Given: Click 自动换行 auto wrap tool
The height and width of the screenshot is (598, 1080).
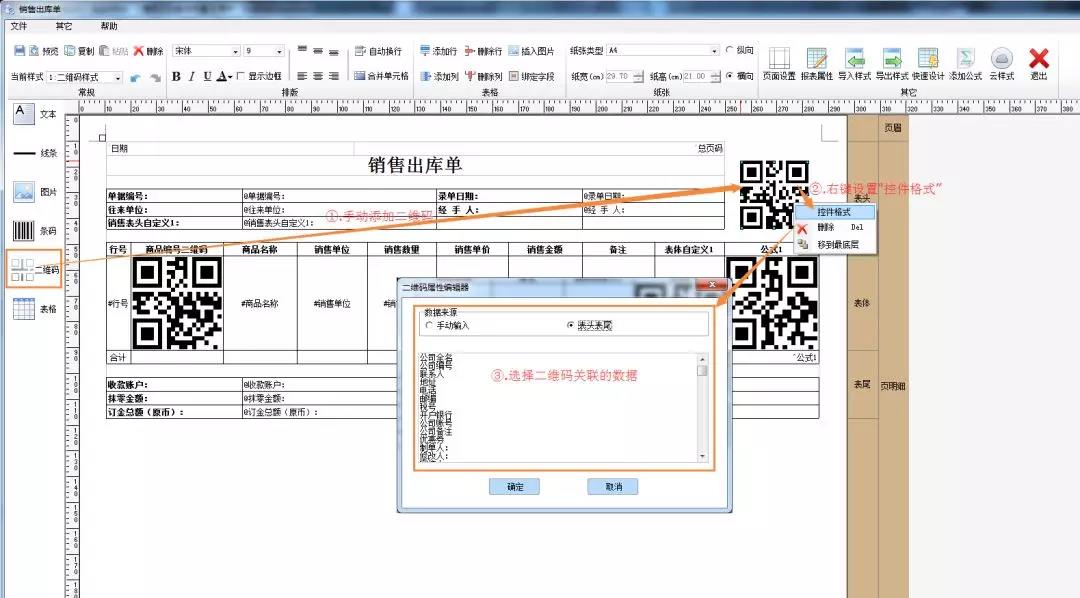Looking at the screenshot, I should pos(378,51).
